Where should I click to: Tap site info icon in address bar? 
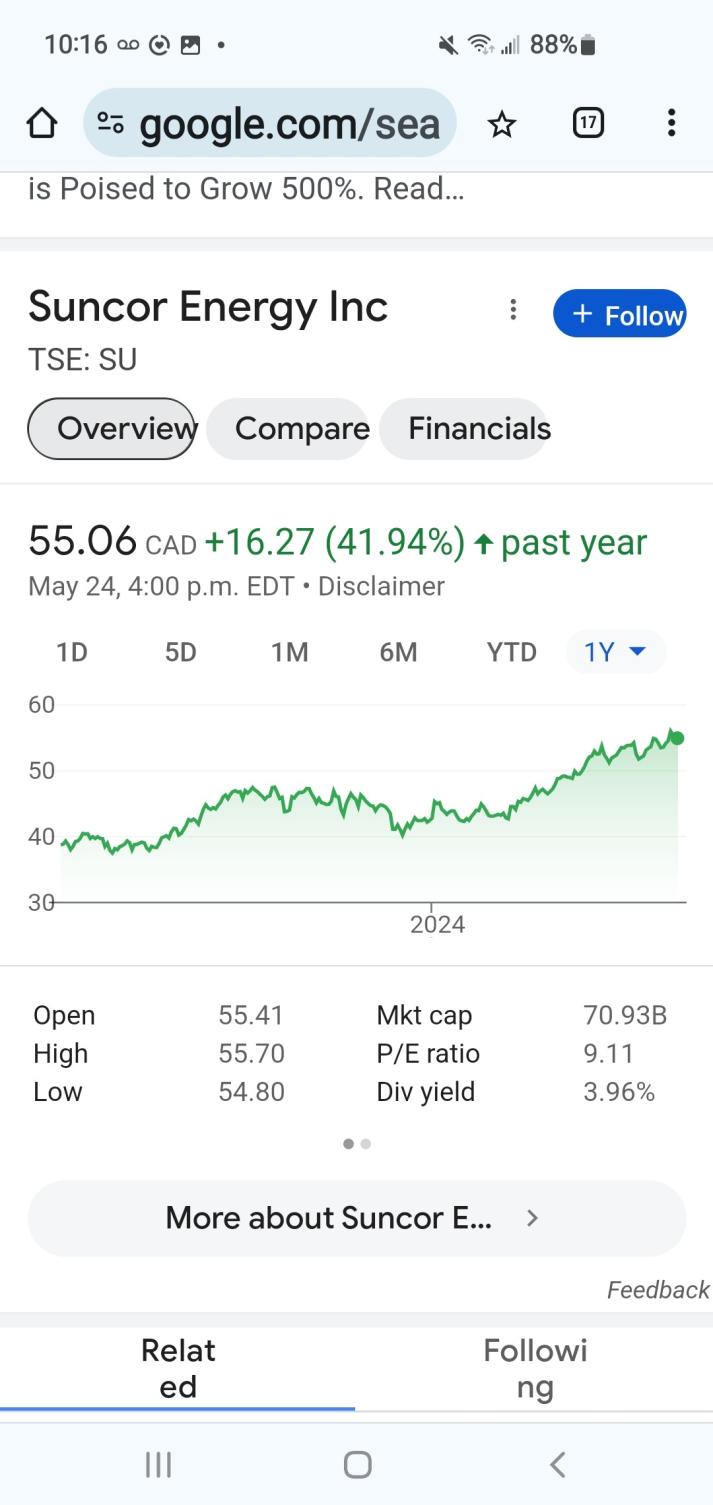point(110,124)
